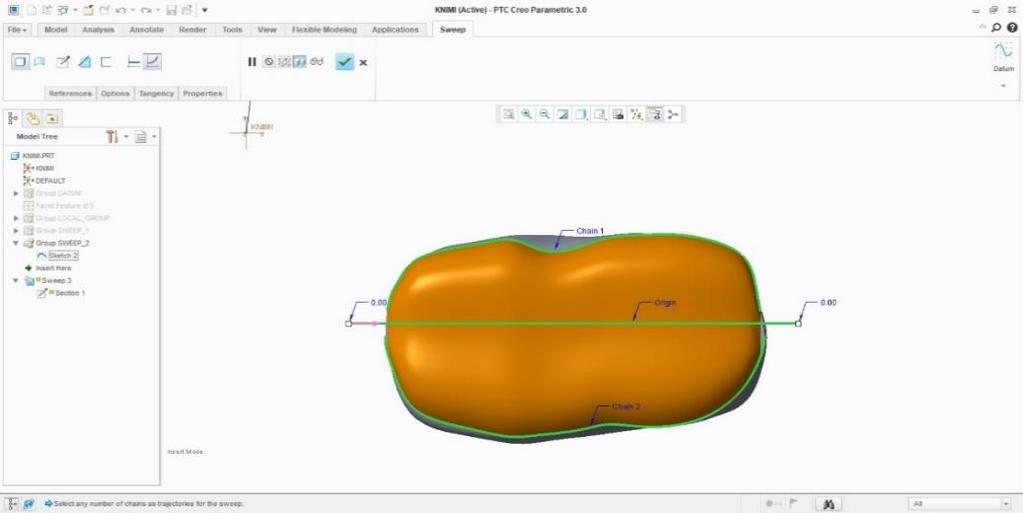Select the constant section sweep option
Screen dimensions: 1023x513
tap(134, 62)
